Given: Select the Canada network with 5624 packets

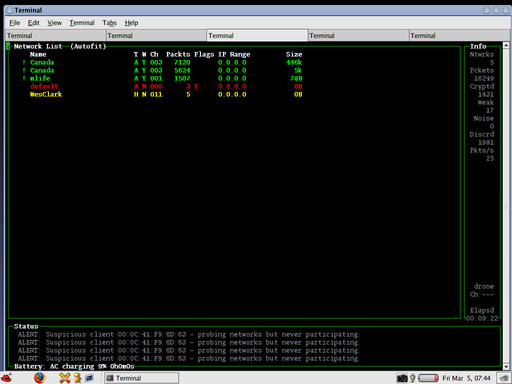Looking at the screenshot, I should pos(162,70).
